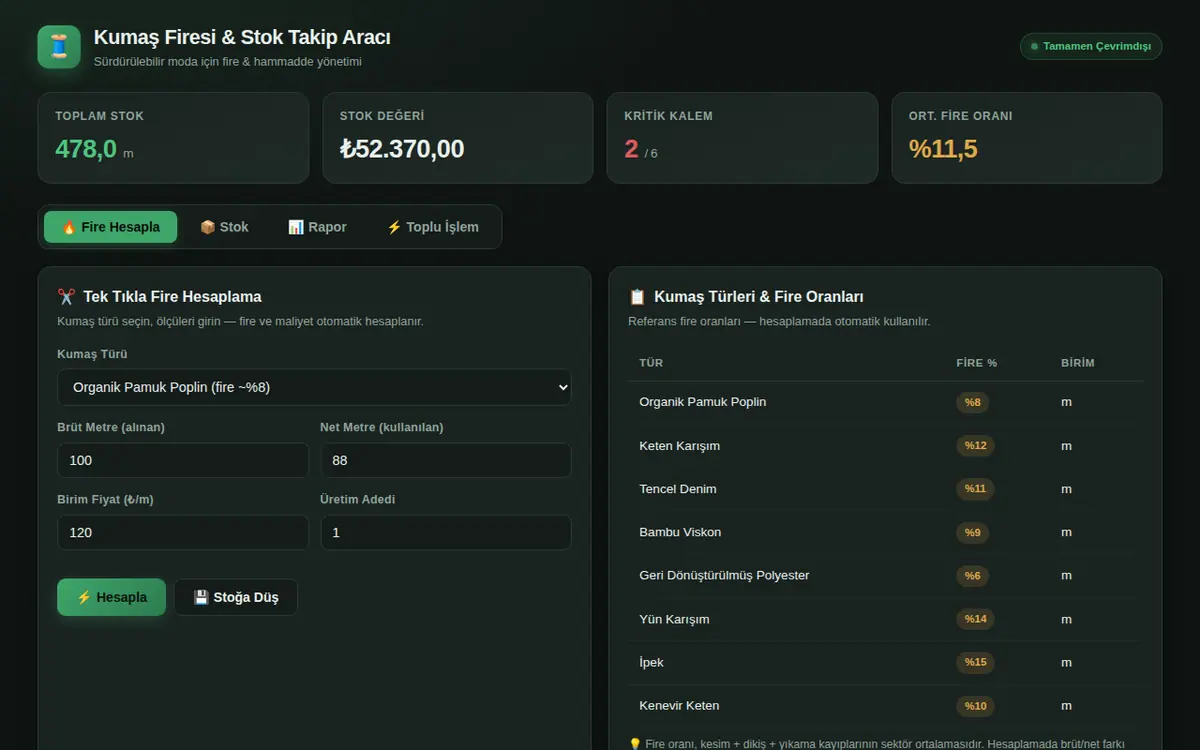The width and height of the screenshot is (1200, 750).
Task: Click the Ort. Fire Oranı value %11,5
Action: pos(943,149)
